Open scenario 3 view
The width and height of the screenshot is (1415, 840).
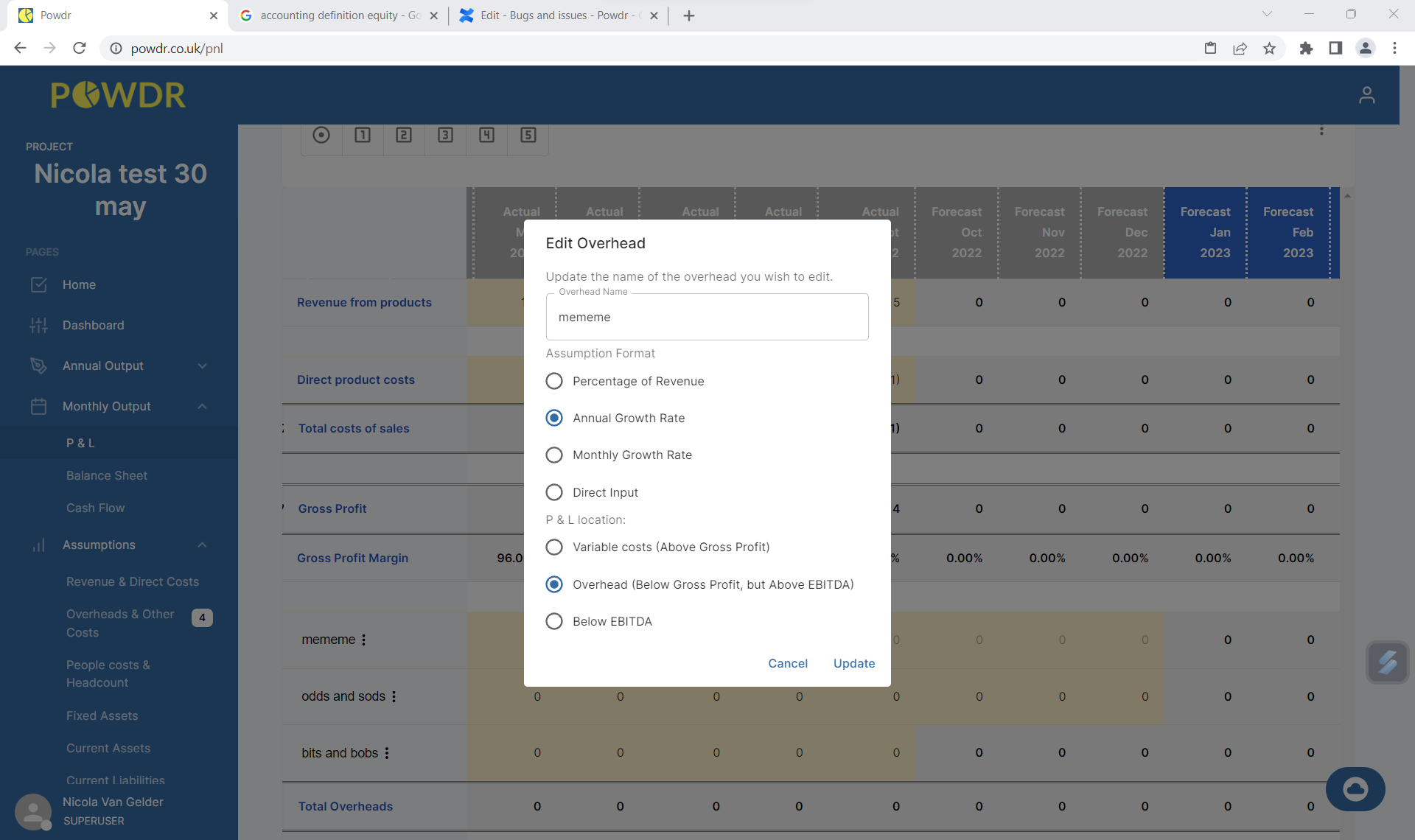coord(444,135)
